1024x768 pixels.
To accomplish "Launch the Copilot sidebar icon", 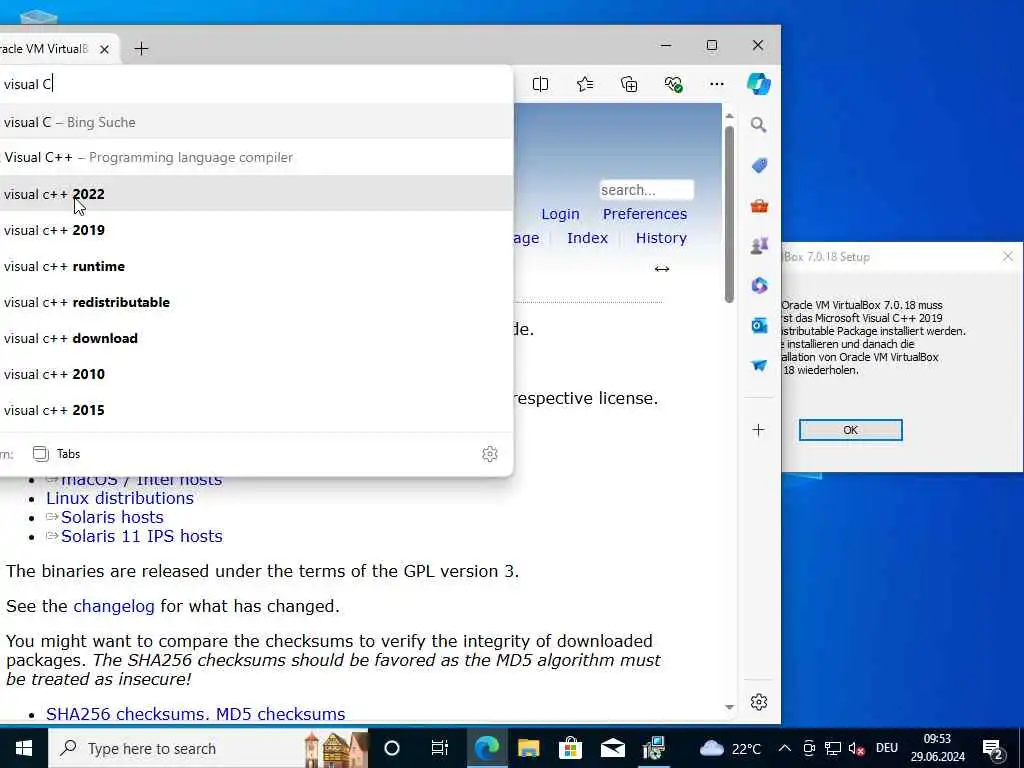I will click(758, 84).
